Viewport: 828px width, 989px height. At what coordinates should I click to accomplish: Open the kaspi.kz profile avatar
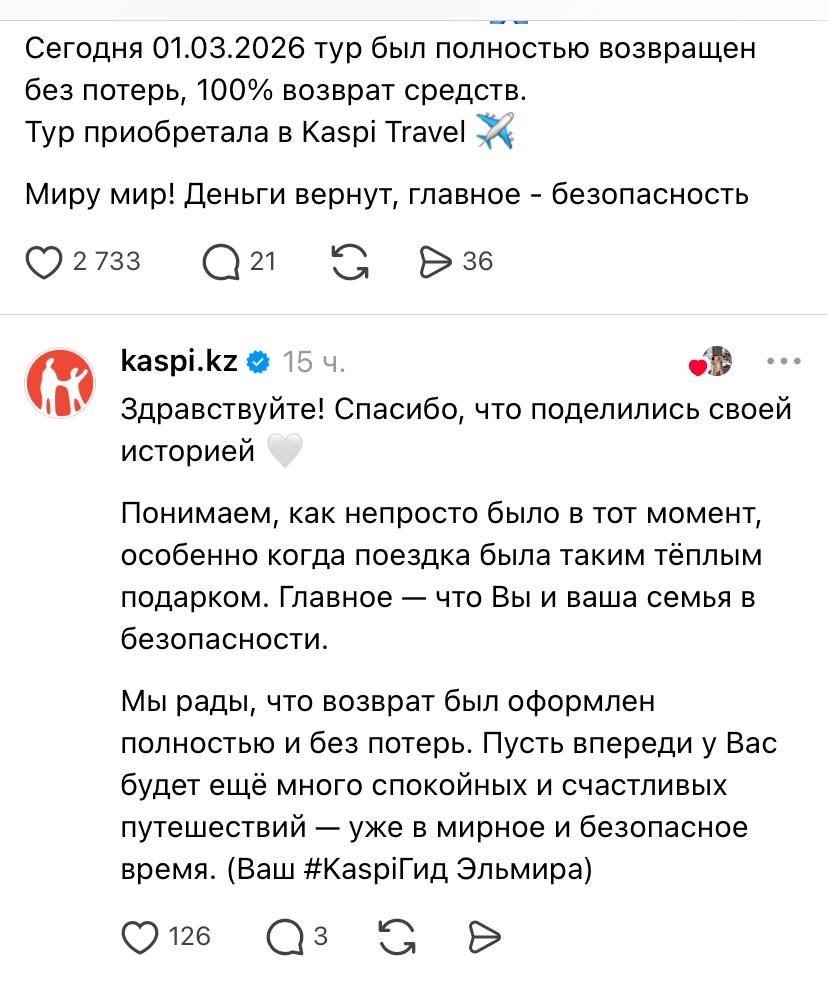pos(59,382)
